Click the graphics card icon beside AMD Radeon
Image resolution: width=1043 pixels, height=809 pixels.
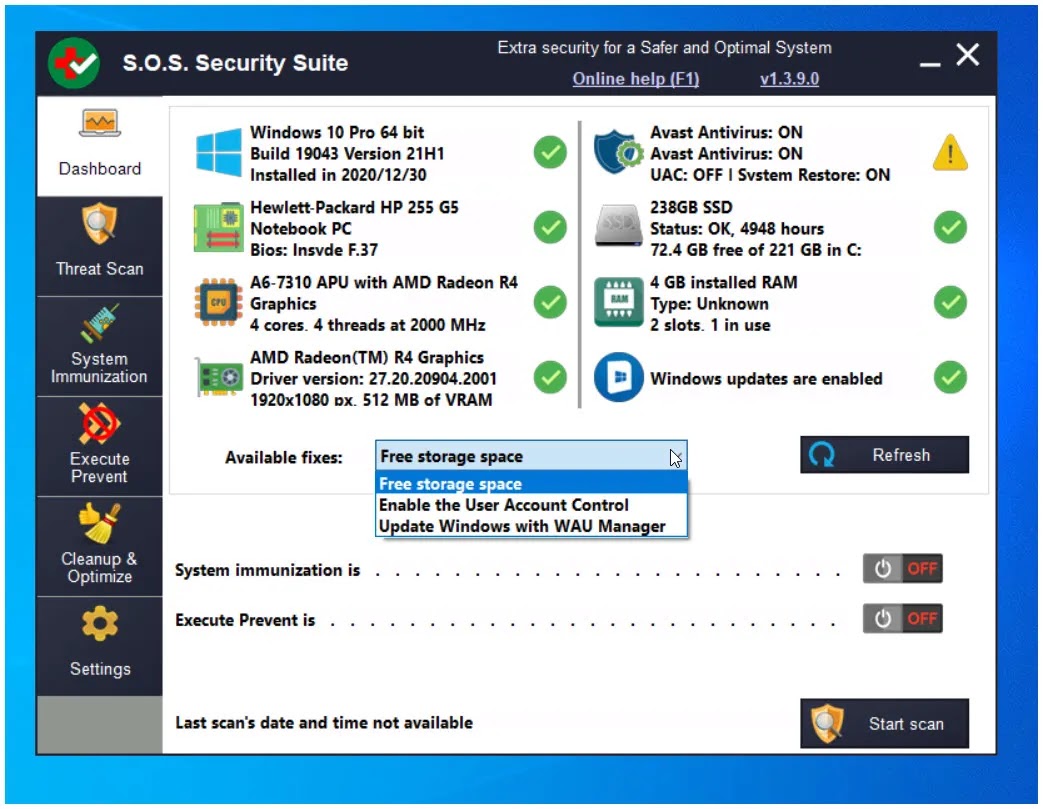pos(219,377)
